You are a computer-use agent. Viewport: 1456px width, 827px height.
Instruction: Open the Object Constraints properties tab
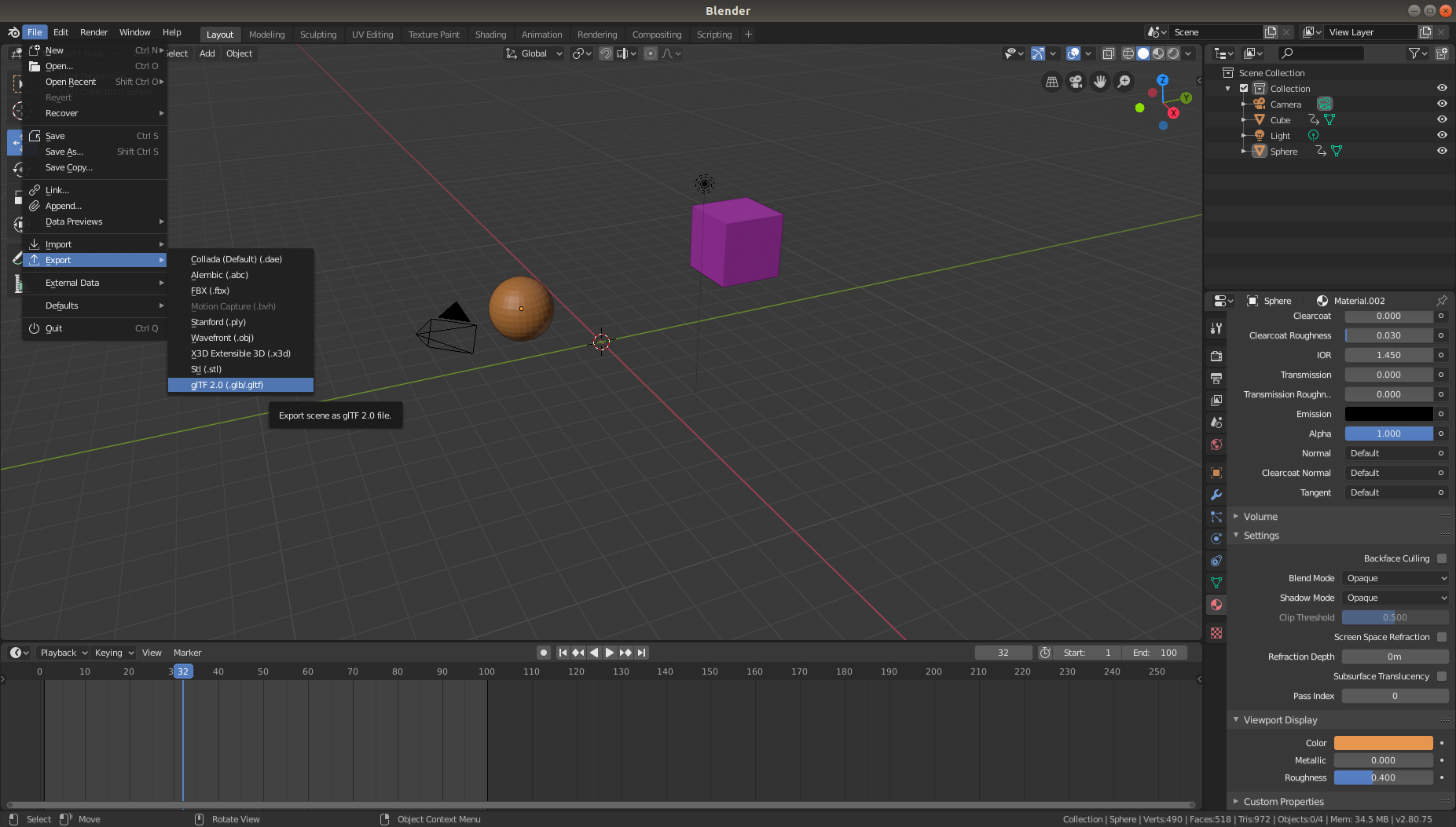point(1216,560)
